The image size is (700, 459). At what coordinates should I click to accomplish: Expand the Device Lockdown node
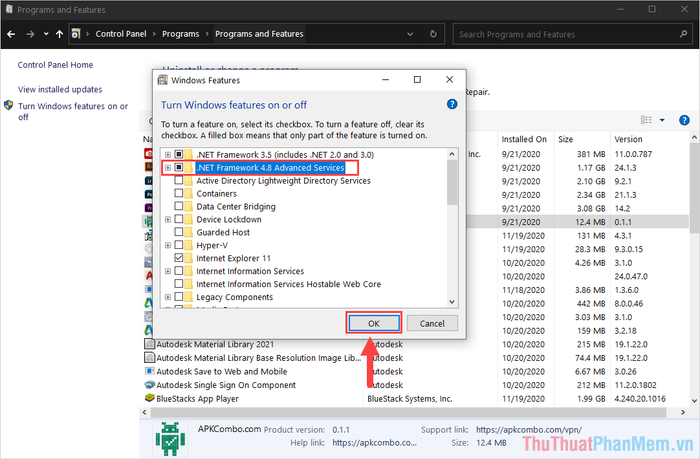[x=168, y=220]
